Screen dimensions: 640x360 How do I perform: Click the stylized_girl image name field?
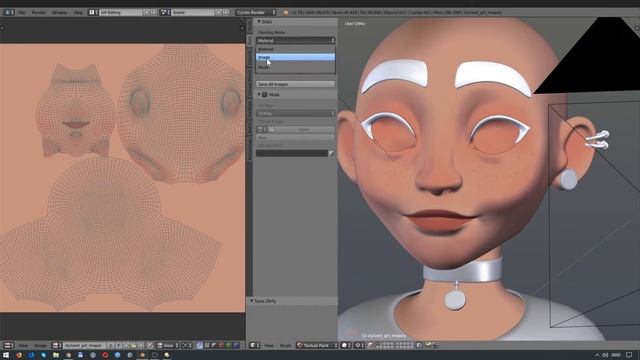(x=84, y=345)
